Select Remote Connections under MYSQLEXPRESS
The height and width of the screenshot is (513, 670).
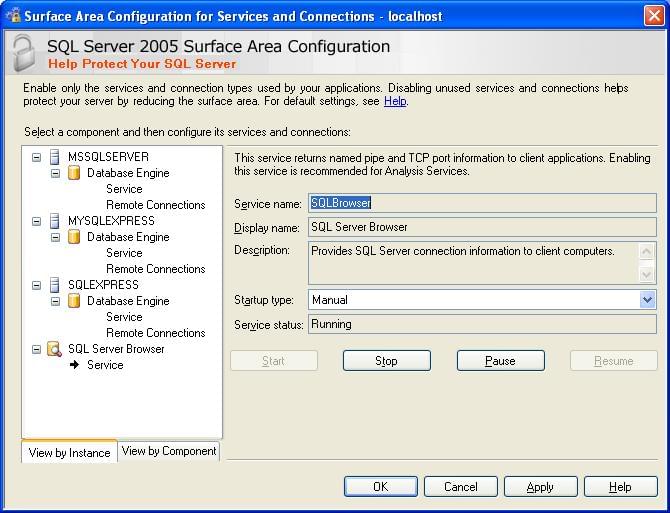[156, 269]
